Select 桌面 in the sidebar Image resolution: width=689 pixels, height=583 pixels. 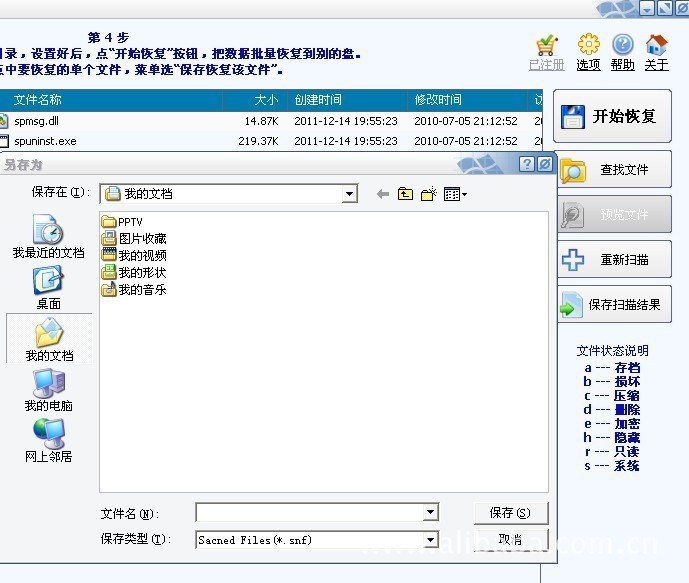coord(48,288)
